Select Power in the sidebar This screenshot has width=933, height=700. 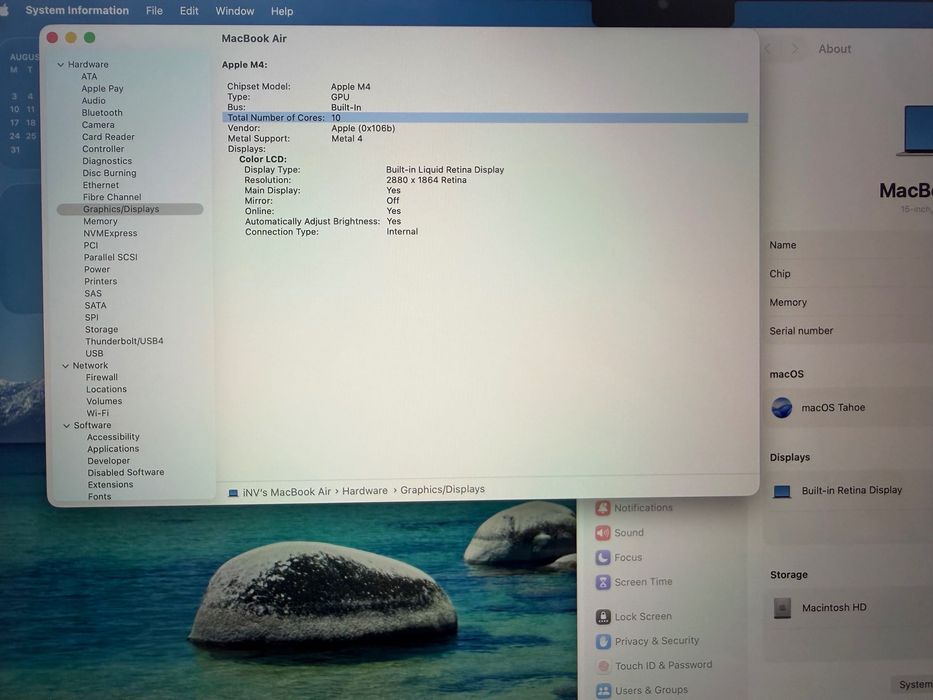coord(96,269)
